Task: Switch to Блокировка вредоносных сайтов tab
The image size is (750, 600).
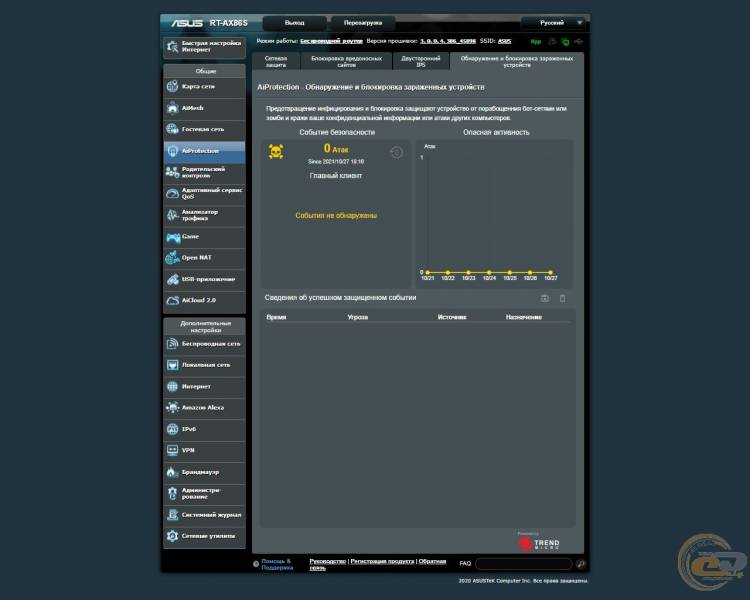Action: (x=346, y=62)
